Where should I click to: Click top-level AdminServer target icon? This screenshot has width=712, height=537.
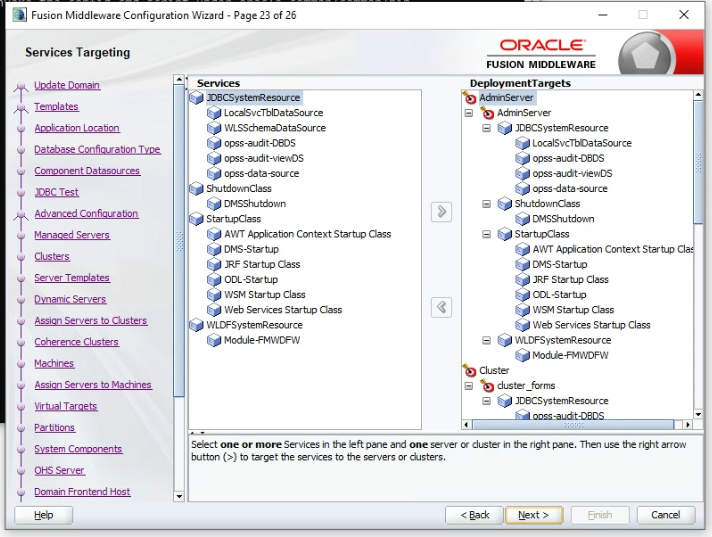[x=469, y=97]
